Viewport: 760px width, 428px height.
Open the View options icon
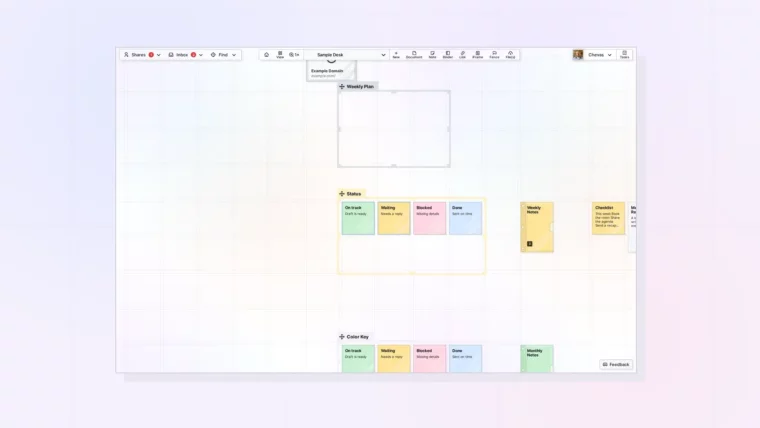tap(280, 55)
